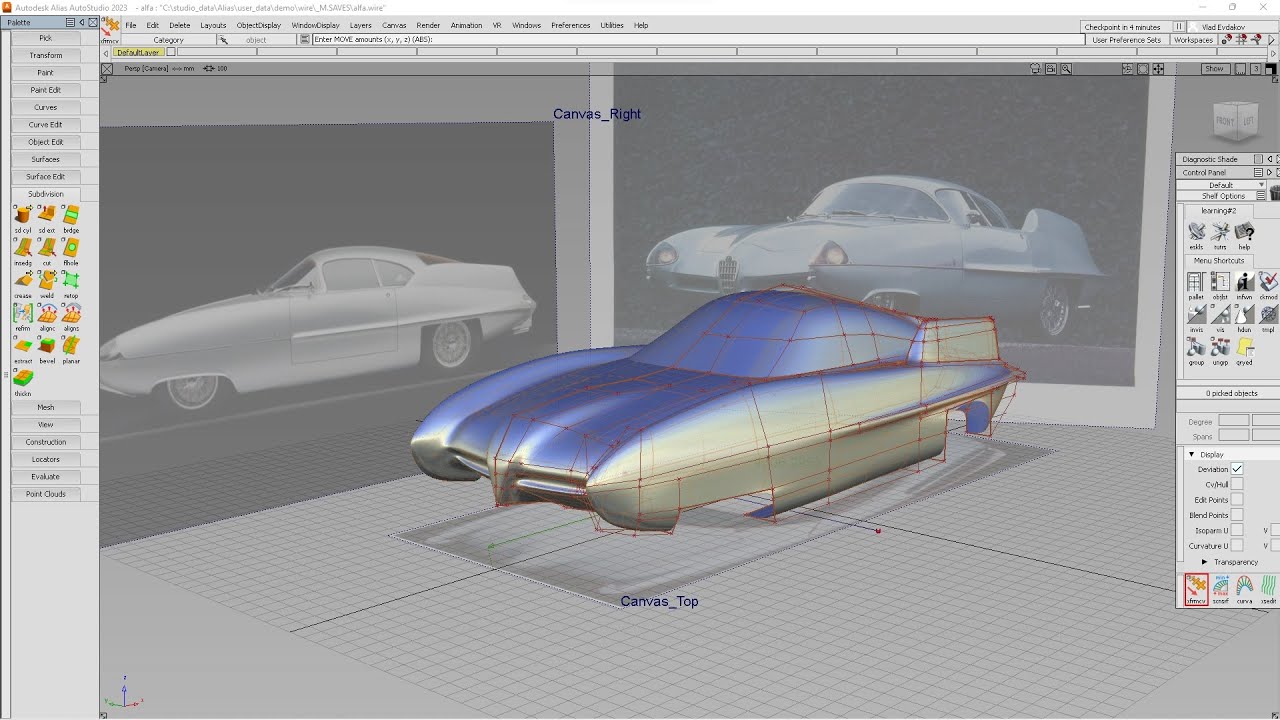Open the pallet shortcut icon
1280x720 pixels.
(x=1196, y=285)
